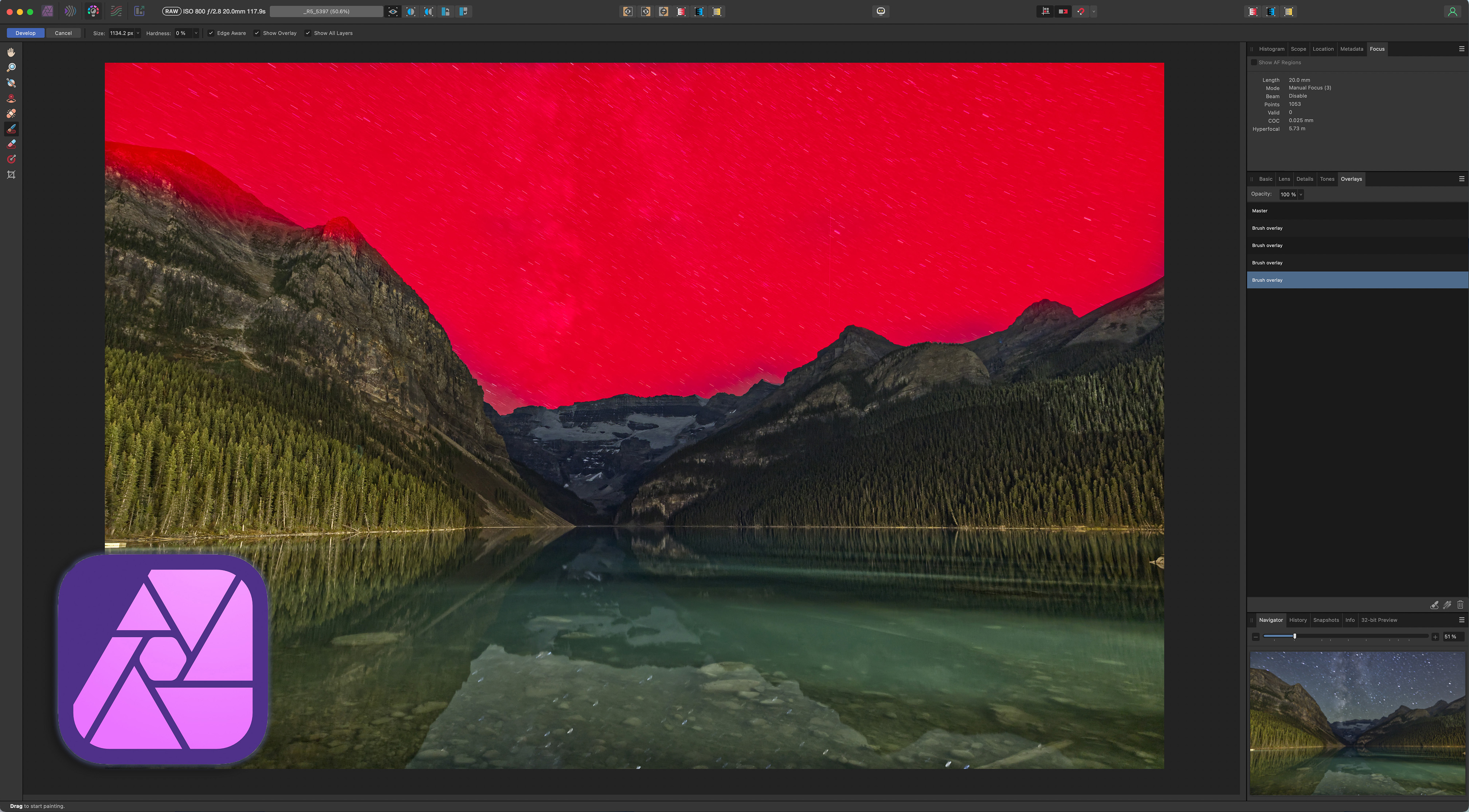Expand the Hardness percentage dropdown

[196, 33]
